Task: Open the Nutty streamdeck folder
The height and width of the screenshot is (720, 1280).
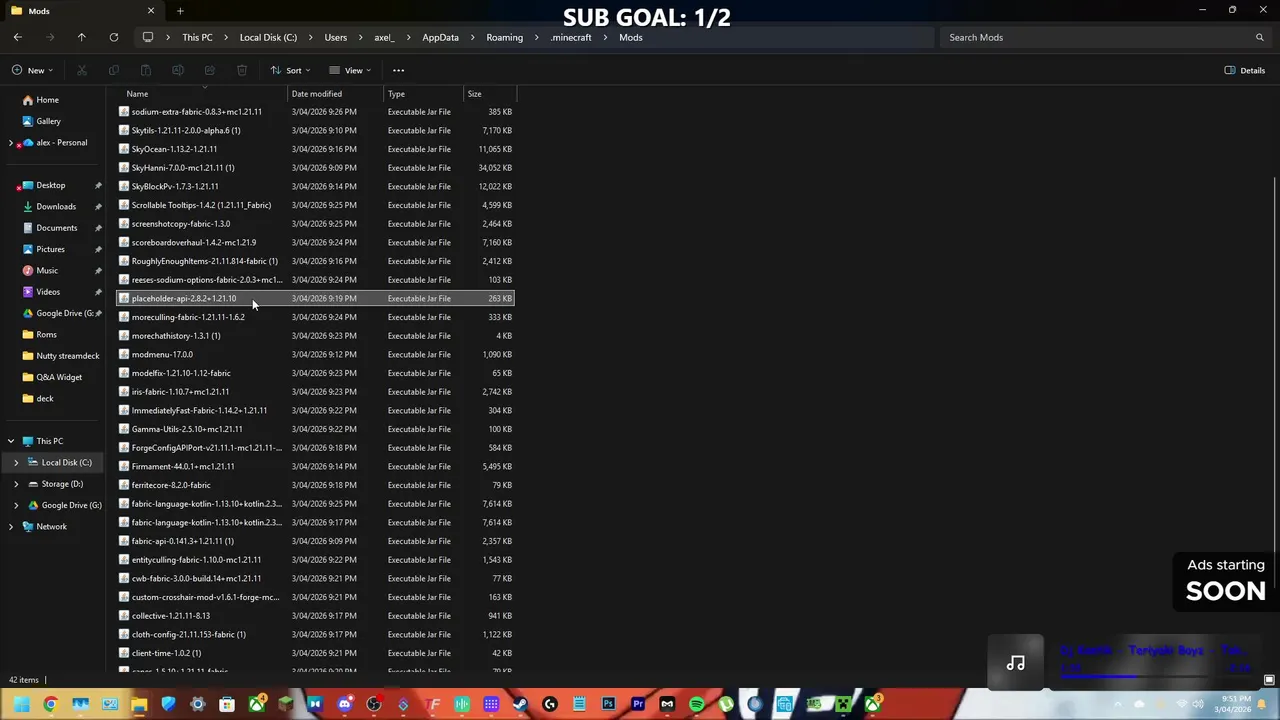Action: 60,356
